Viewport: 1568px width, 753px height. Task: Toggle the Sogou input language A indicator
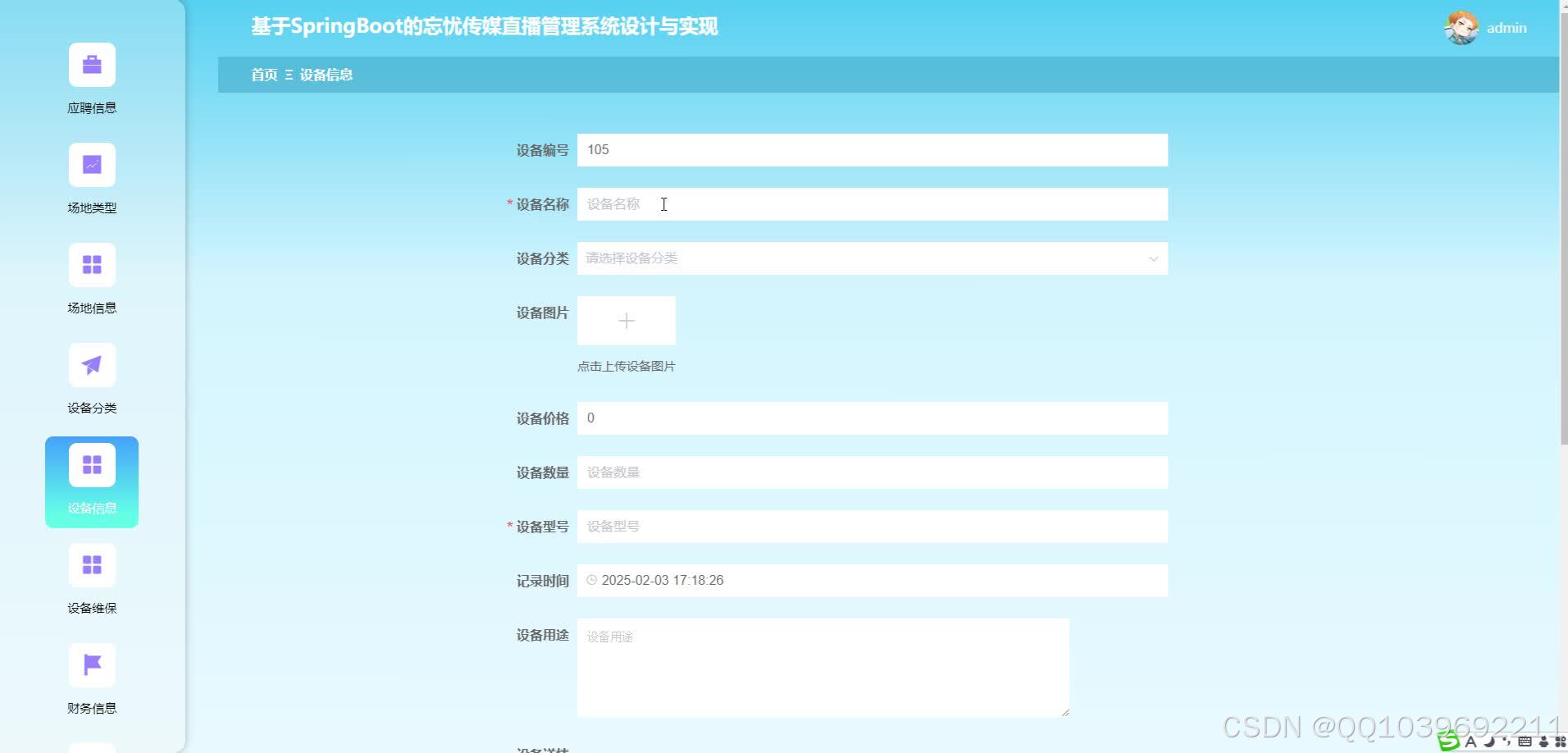pos(1471,742)
